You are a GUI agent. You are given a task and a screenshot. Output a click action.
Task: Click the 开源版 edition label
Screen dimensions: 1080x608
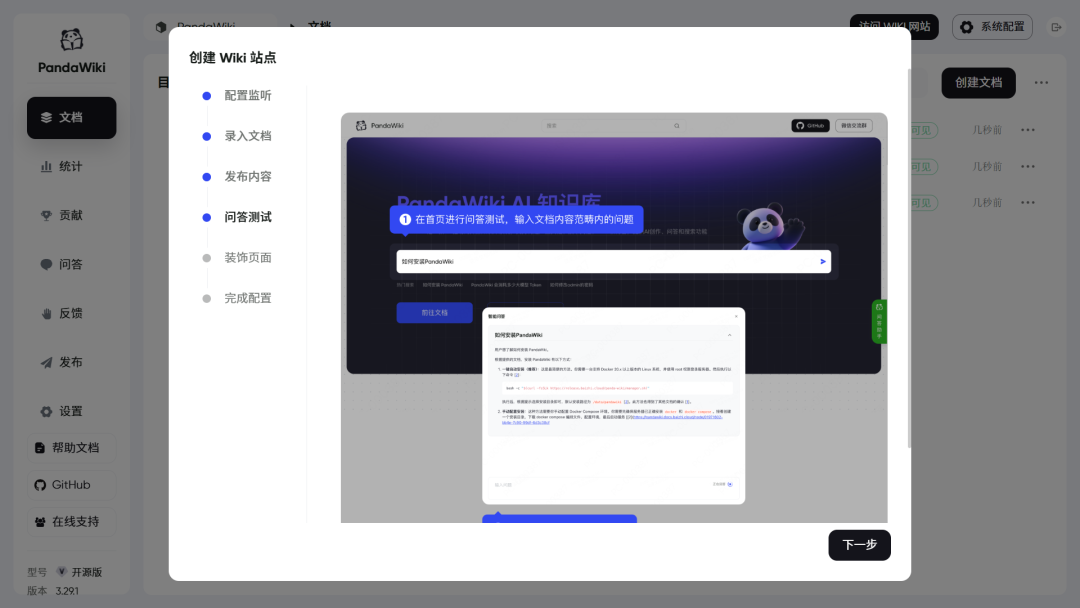87,572
